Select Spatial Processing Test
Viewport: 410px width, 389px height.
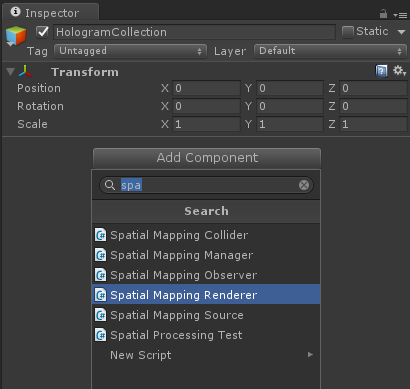coord(206,335)
